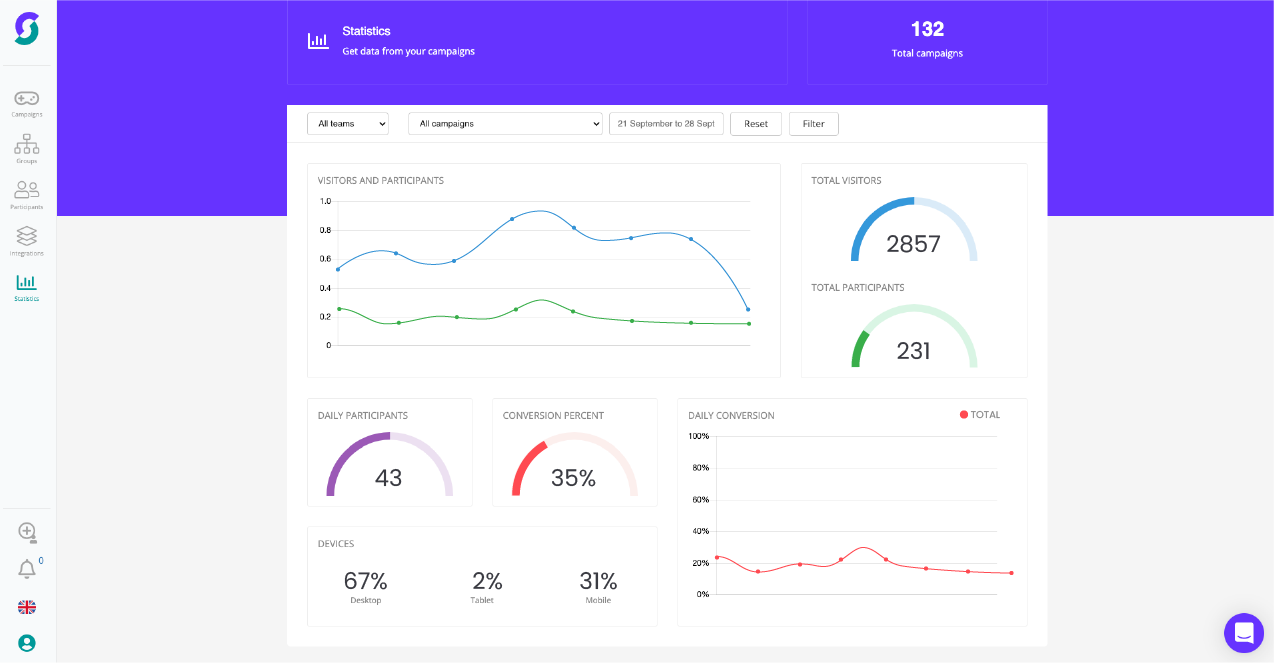
Task: Apply with the Filter button
Action: pyautogui.click(x=814, y=124)
